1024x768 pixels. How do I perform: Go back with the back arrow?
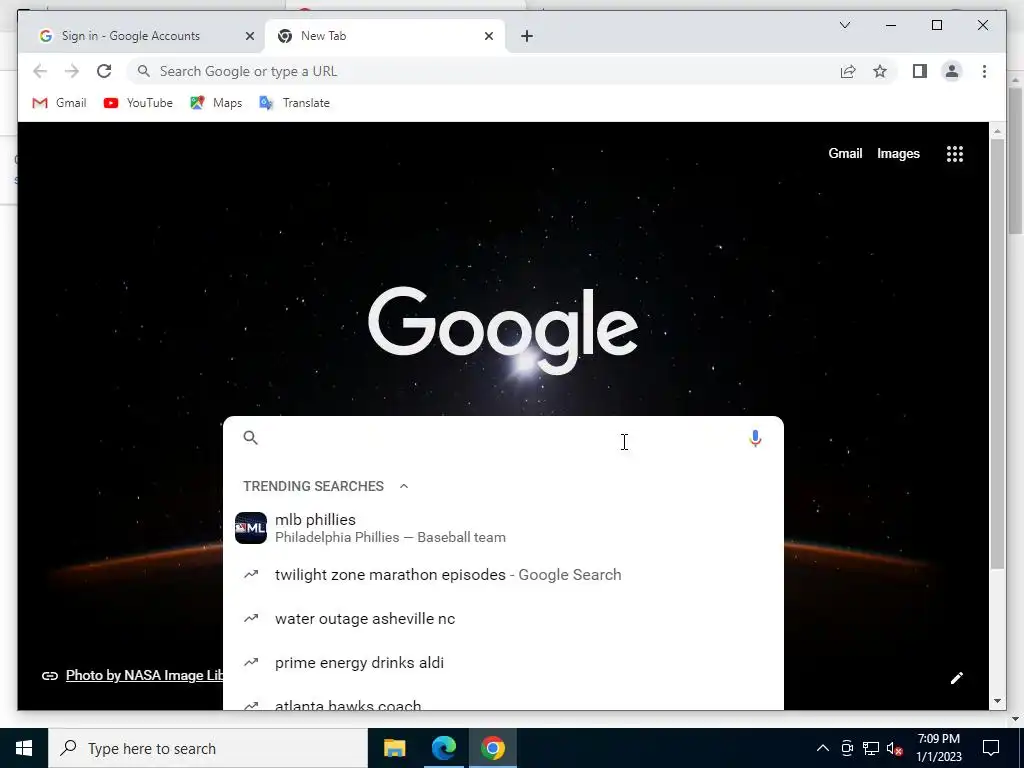pos(40,71)
